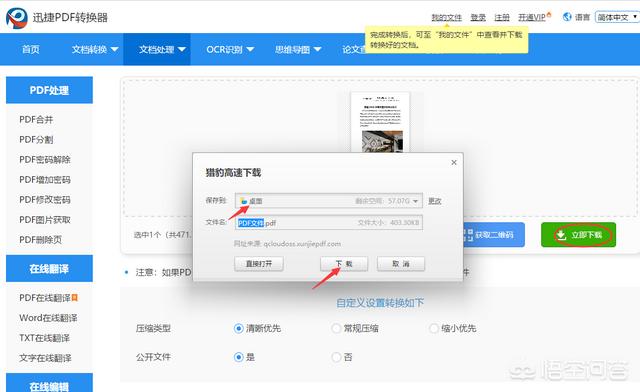
Task: Click the 获取二维码 button
Action: pos(493,235)
